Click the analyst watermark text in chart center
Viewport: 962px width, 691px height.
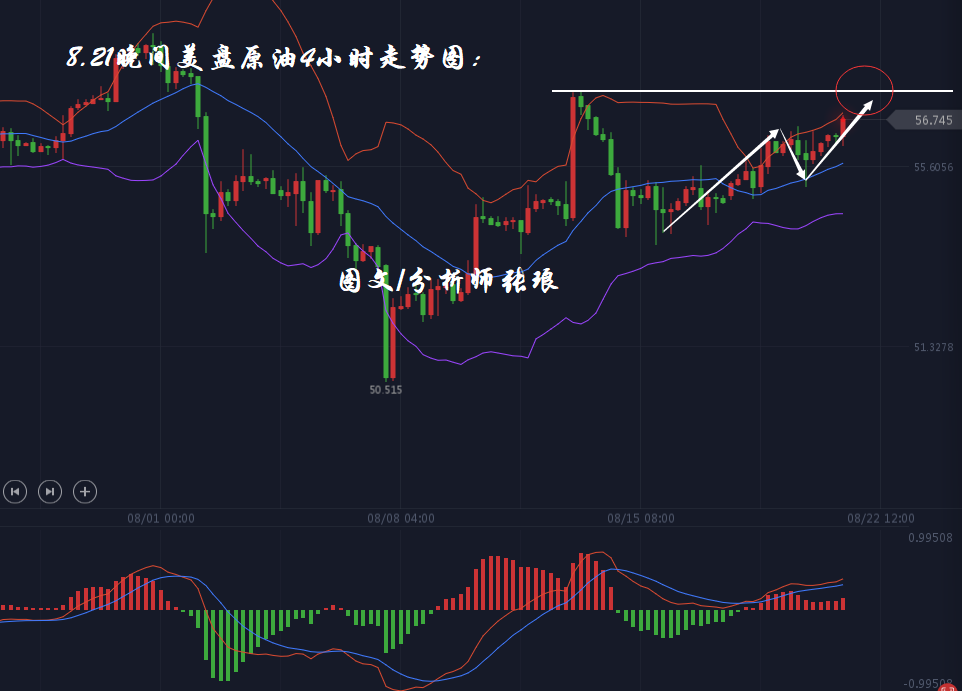click(448, 281)
